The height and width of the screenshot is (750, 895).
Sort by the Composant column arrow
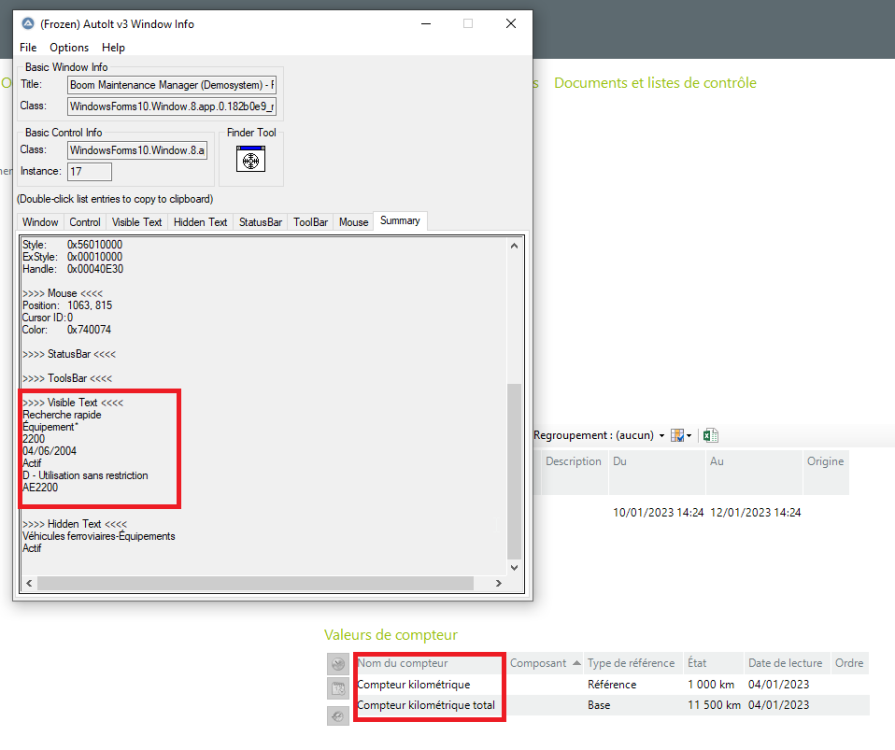pyautogui.click(x=575, y=664)
